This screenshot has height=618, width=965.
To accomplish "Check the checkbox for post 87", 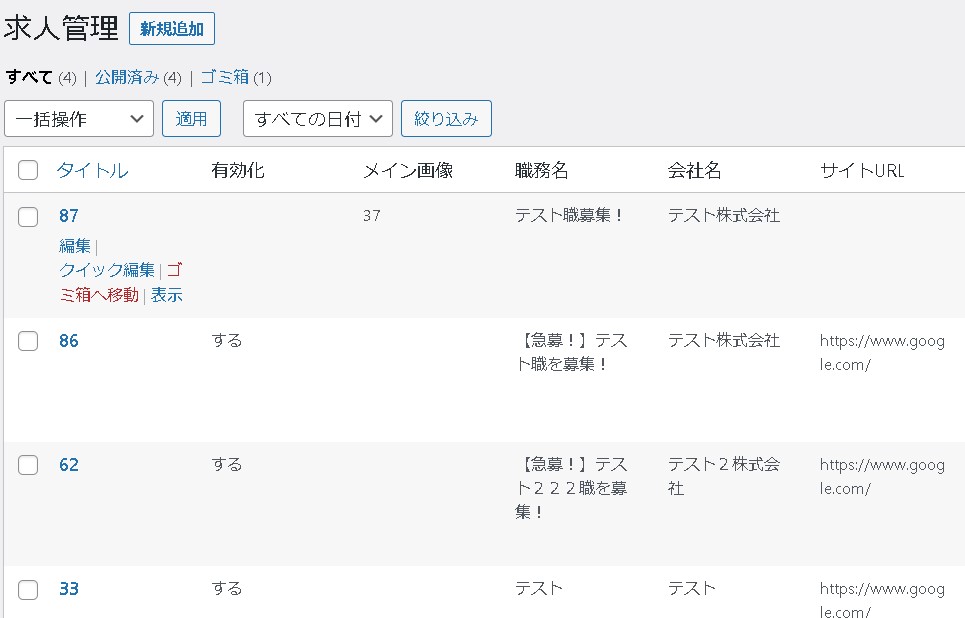I will (28, 216).
